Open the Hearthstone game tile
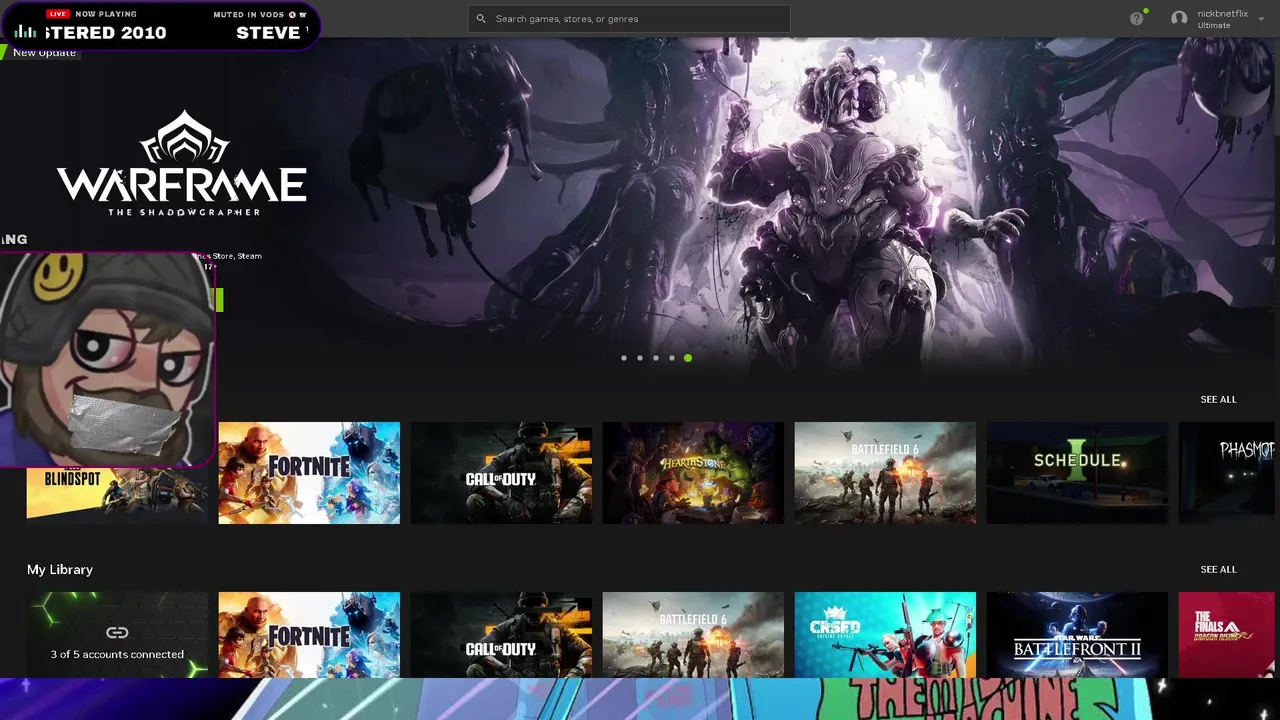The image size is (1280, 720). pos(693,473)
